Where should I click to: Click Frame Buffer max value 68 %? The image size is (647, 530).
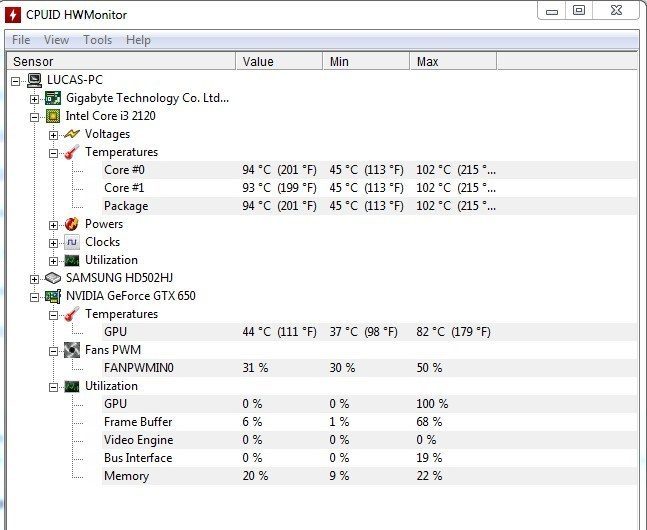coord(429,422)
